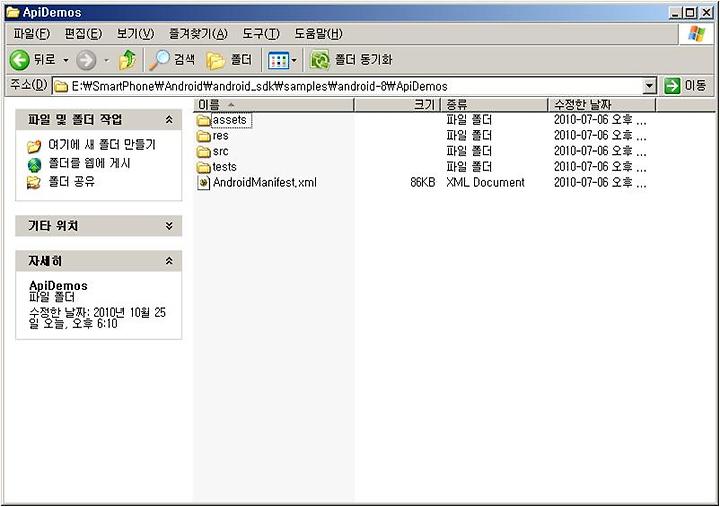Click the new folder task icon
The image size is (720, 507).
[x=34, y=146]
